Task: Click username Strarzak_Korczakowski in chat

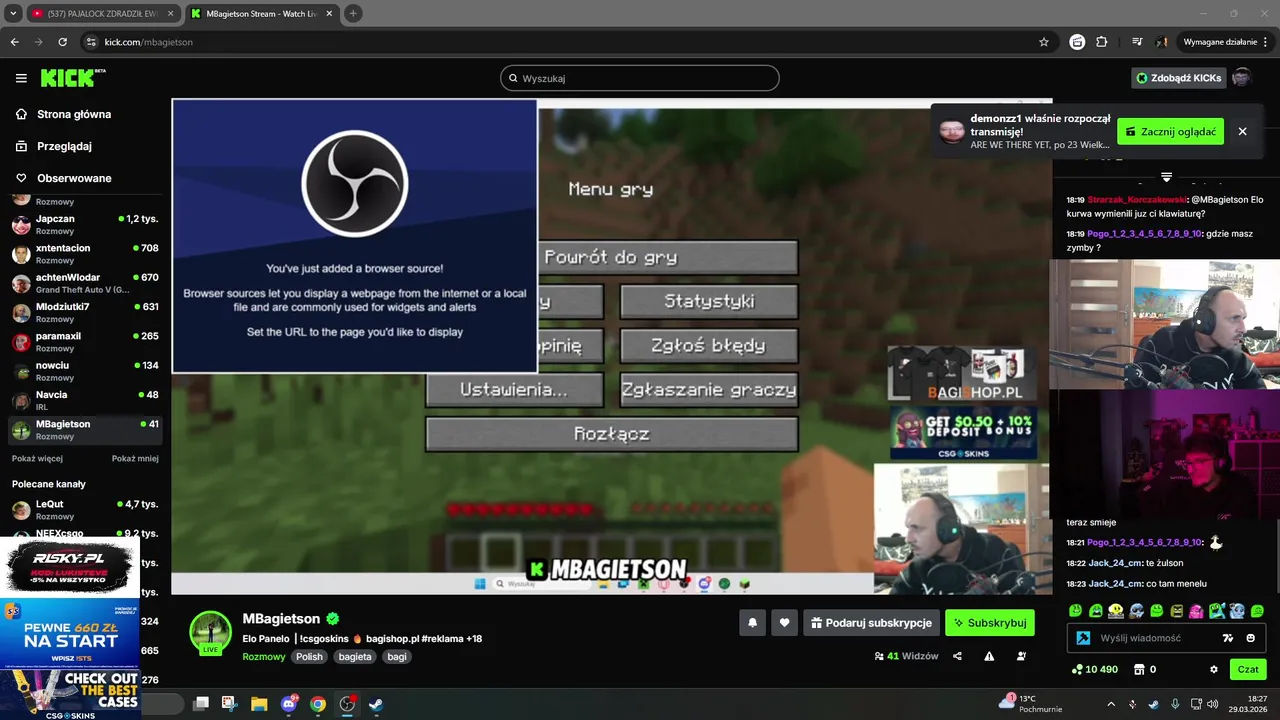Action: [1135, 200]
